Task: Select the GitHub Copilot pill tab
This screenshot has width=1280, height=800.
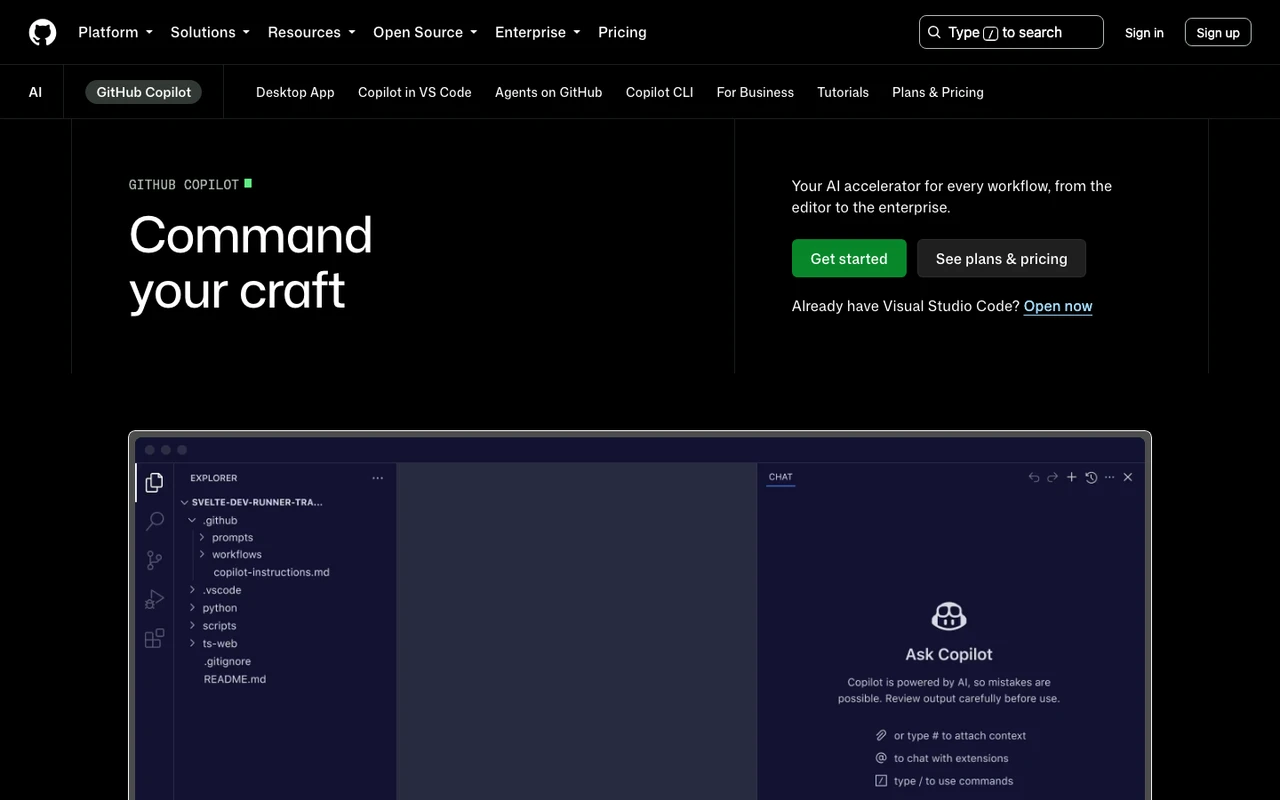Action: (x=144, y=92)
